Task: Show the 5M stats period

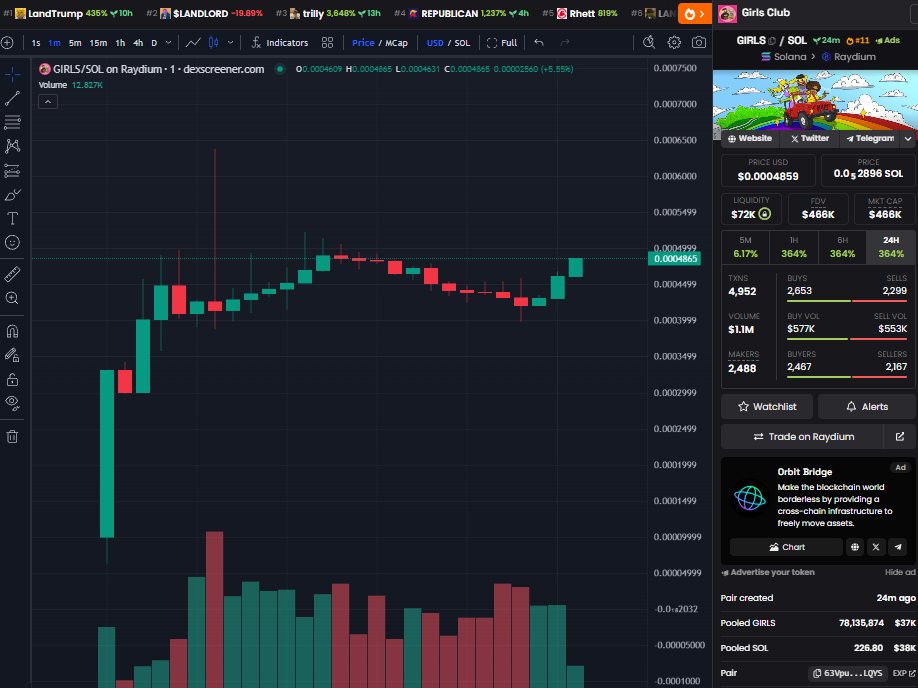Action: [x=745, y=247]
